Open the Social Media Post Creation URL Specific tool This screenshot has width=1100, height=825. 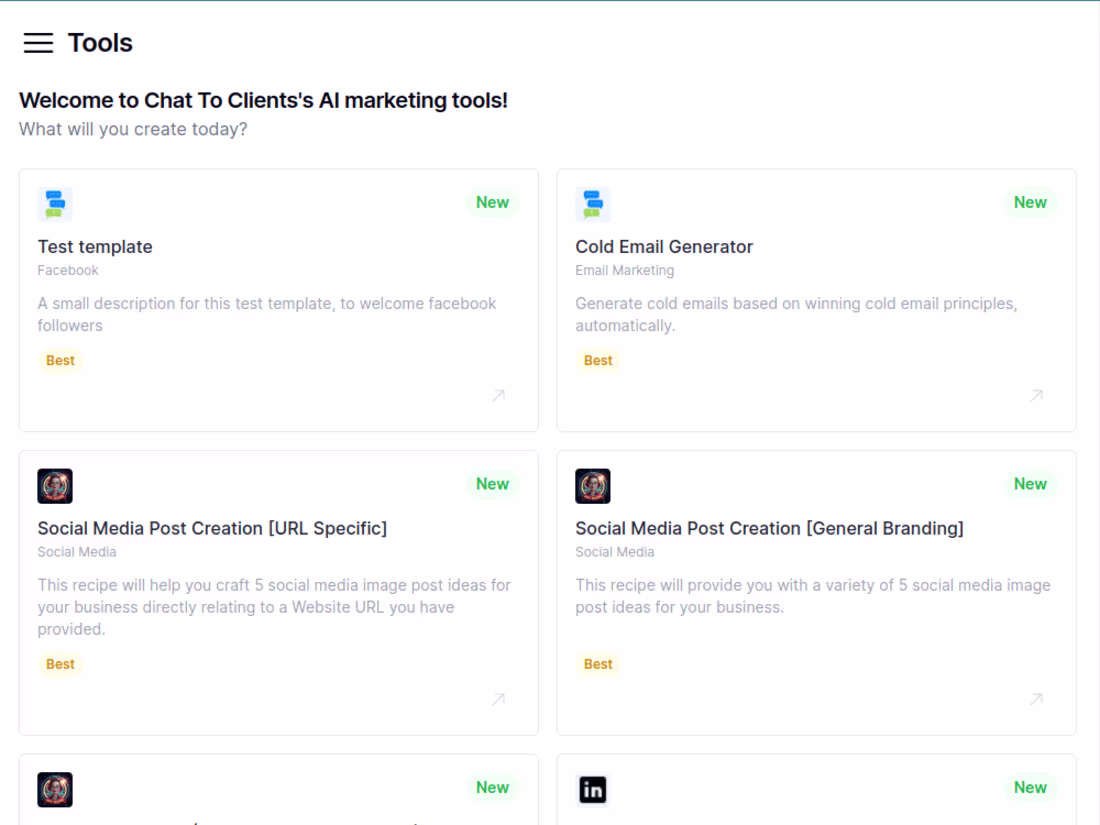(x=278, y=590)
